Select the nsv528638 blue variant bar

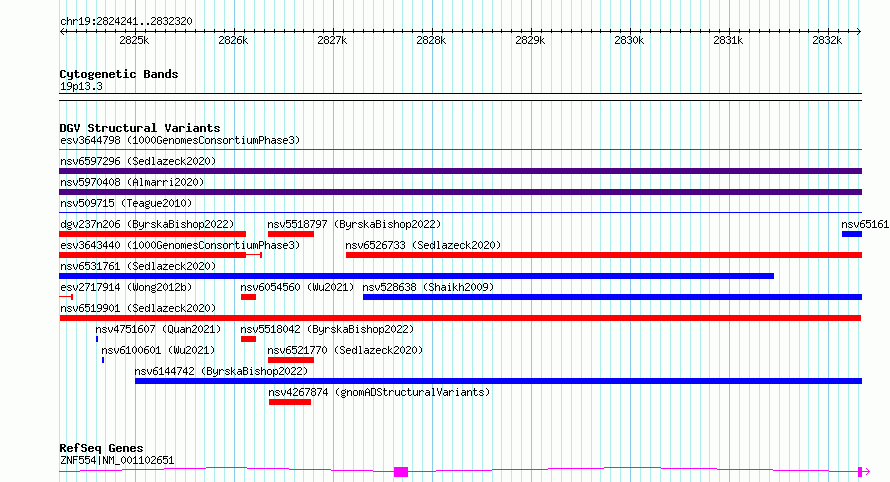click(612, 297)
